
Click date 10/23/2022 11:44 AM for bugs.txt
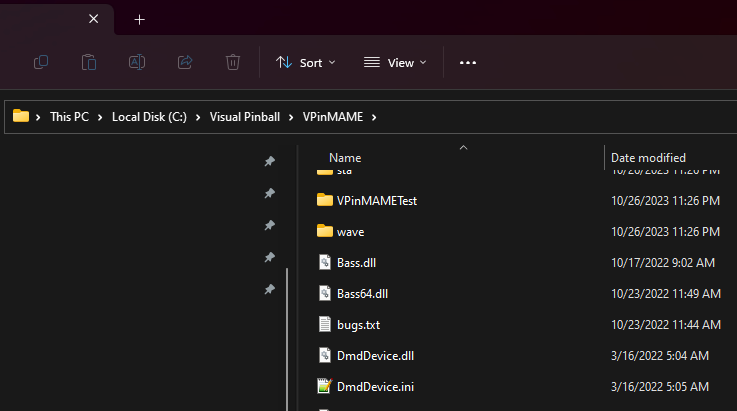pos(666,325)
